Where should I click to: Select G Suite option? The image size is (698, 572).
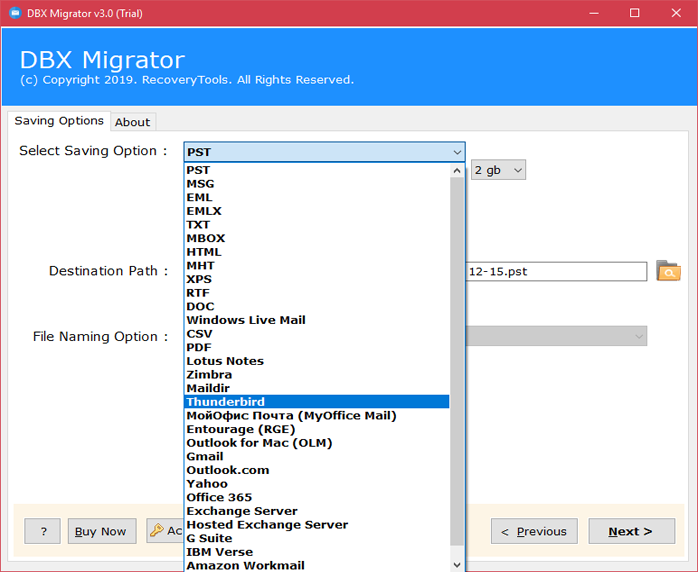tap(317, 539)
